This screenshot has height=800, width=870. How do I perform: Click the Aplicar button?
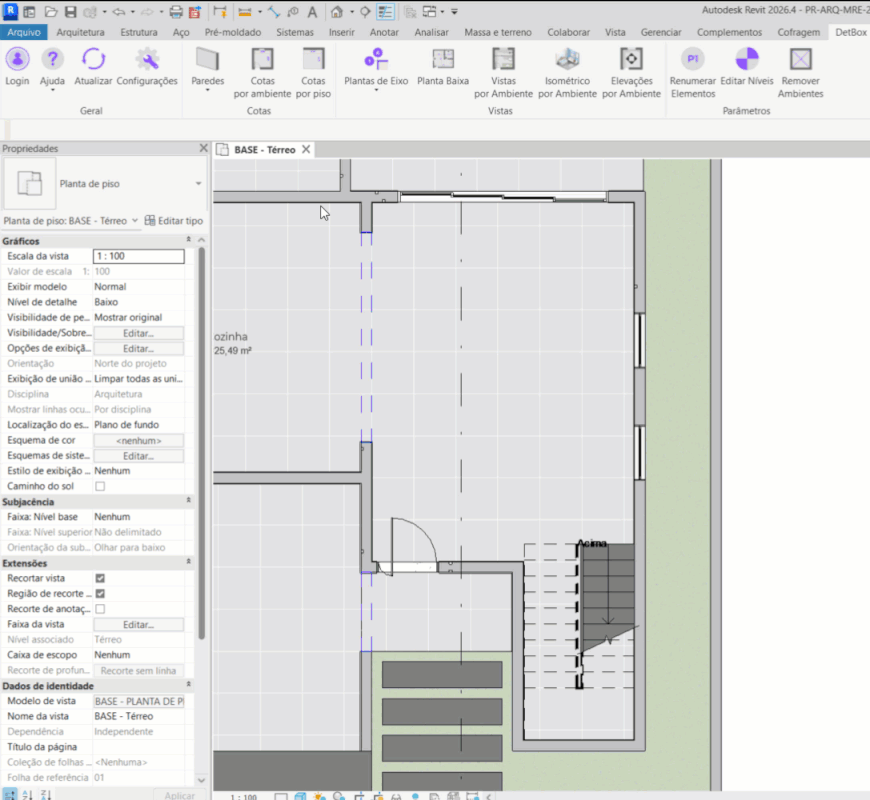pos(179,795)
